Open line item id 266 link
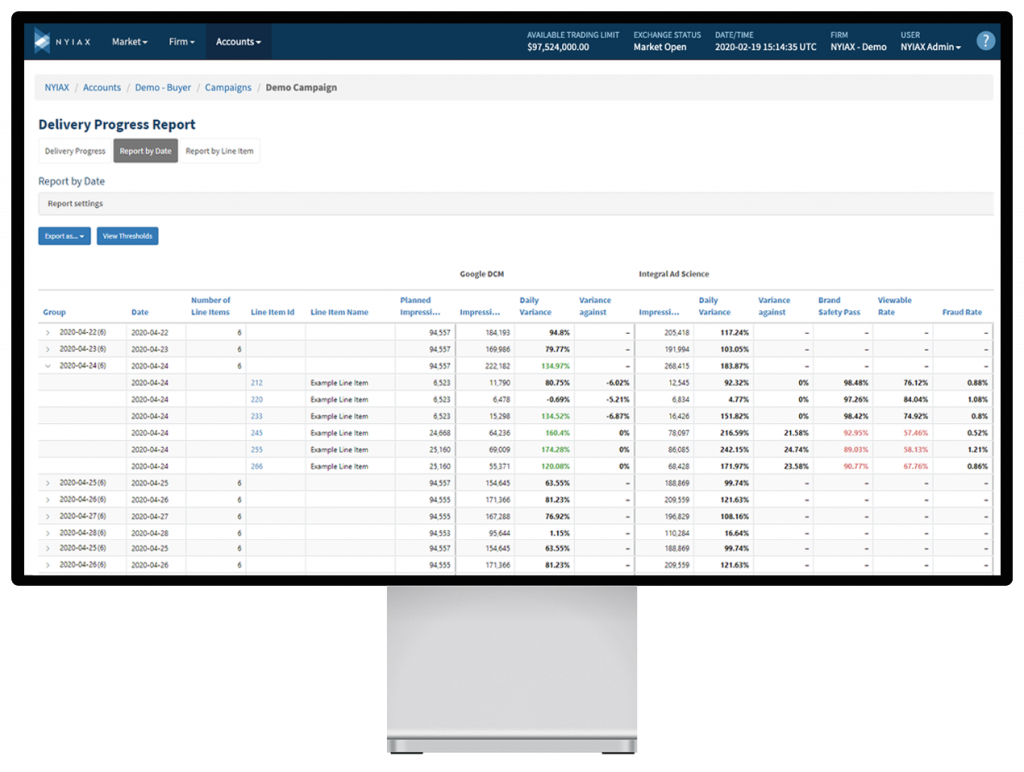This screenshot has height=772, width=1024. pos(257,466)
